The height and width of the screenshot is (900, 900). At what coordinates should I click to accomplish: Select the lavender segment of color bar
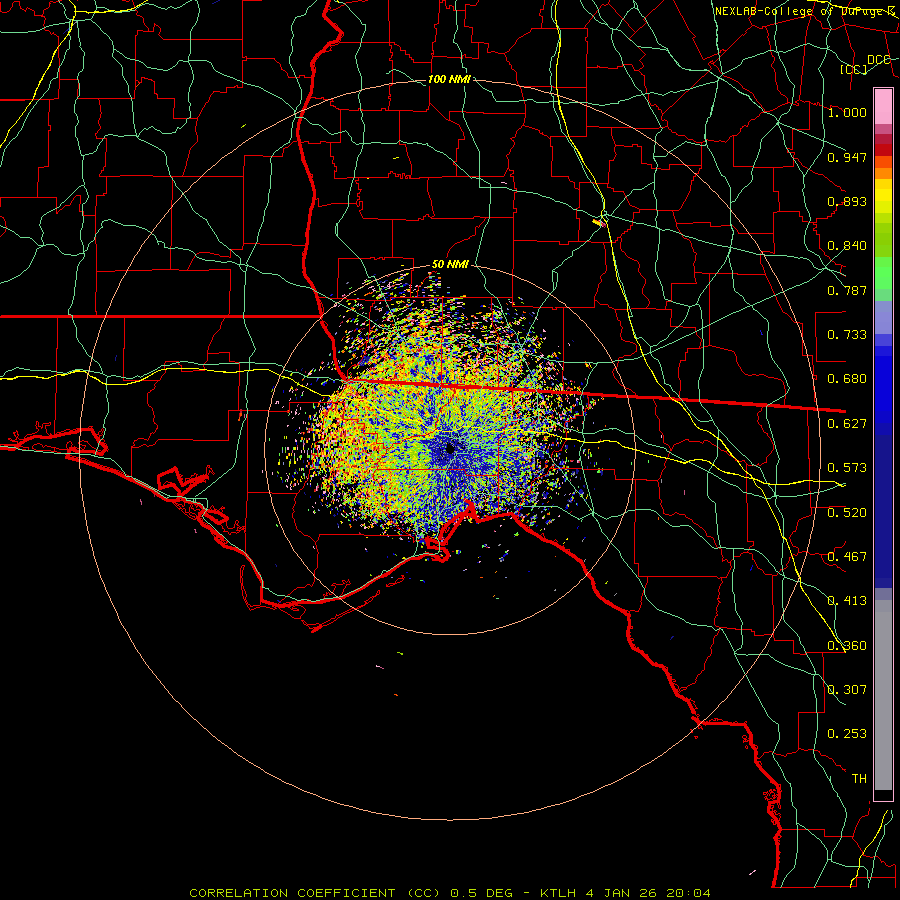pyautogui.click(x=883, y=317)
